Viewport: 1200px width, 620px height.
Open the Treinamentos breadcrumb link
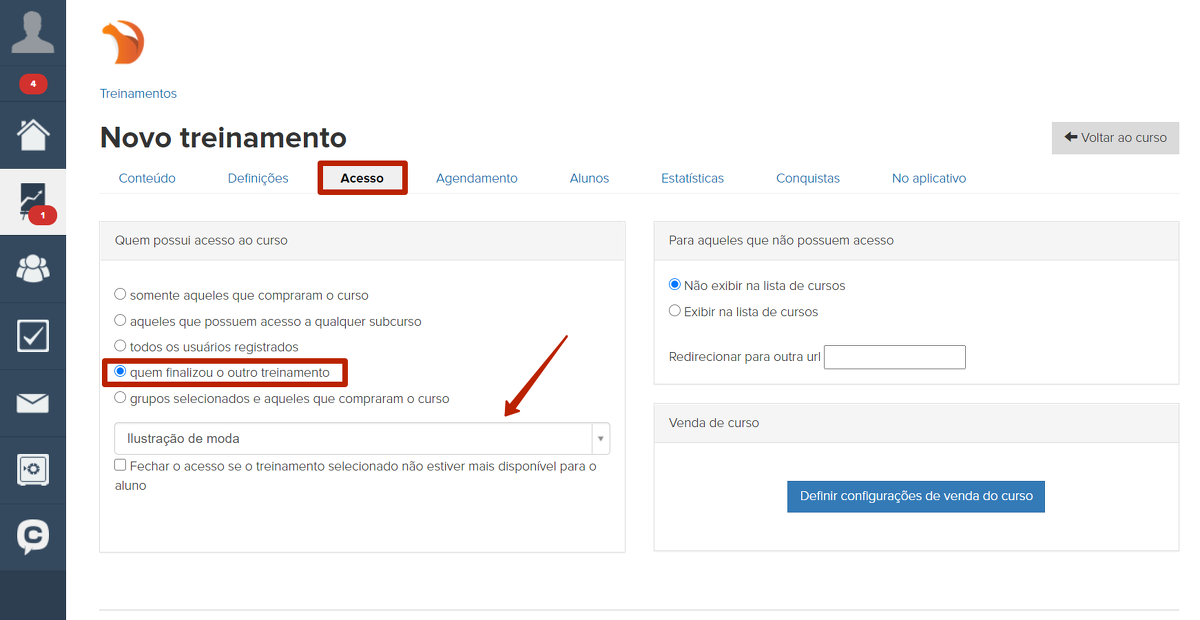[x=138, y=93]
